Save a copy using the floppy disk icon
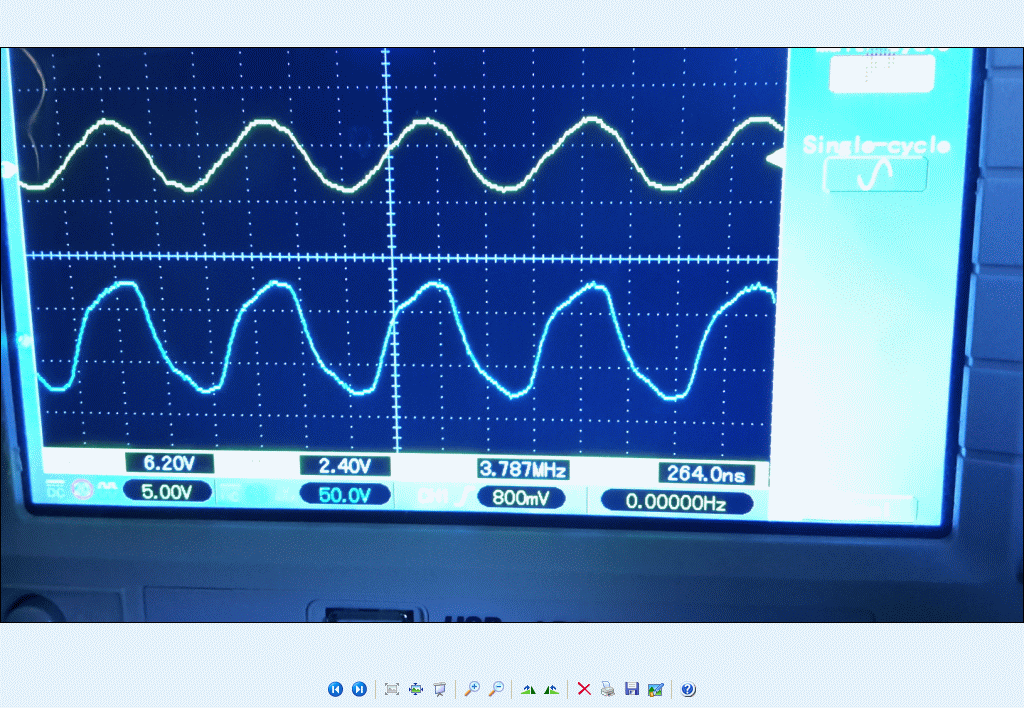1024x708 pixels. click(631, 689)
